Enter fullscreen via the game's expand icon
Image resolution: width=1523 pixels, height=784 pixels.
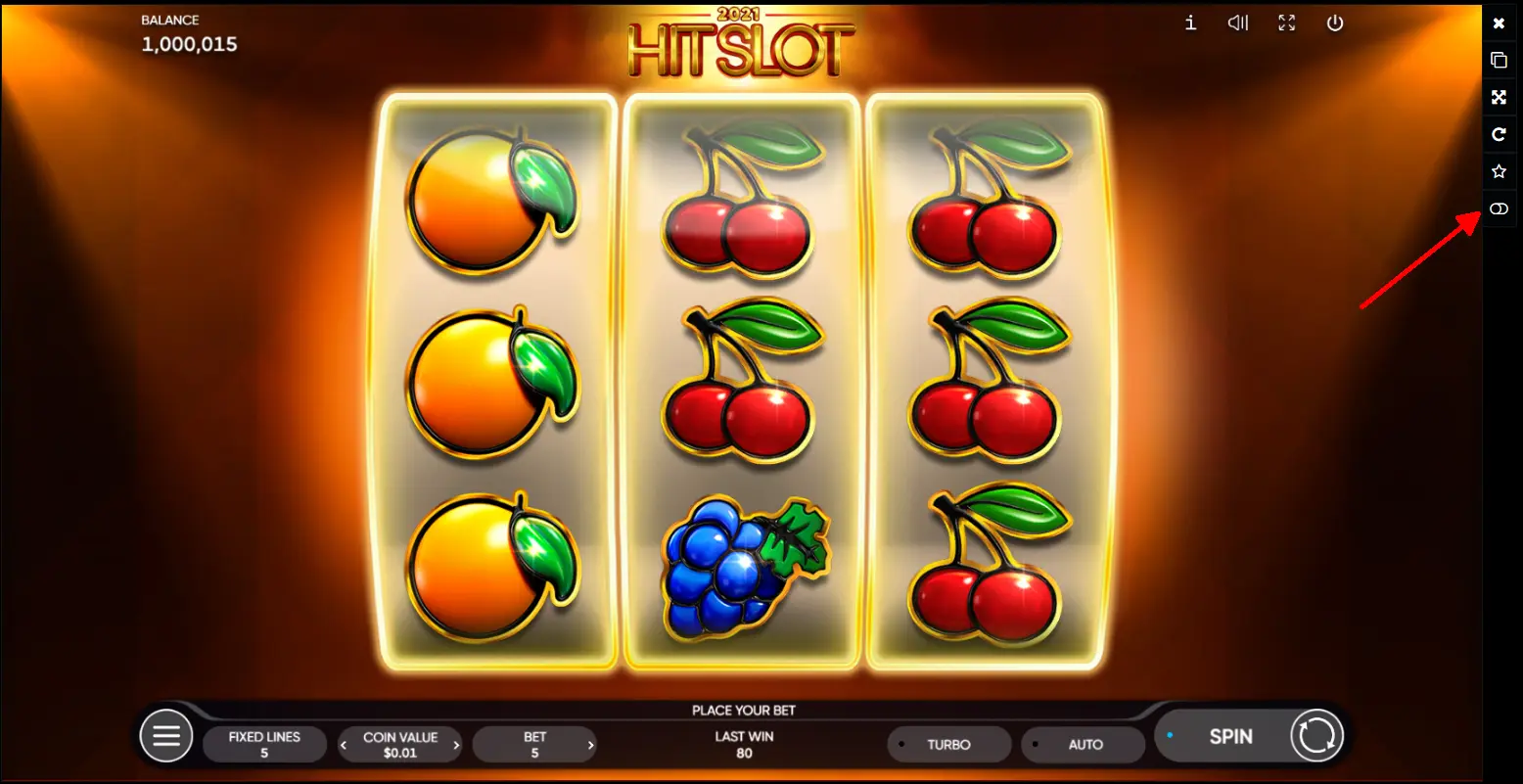[1287, 23]
